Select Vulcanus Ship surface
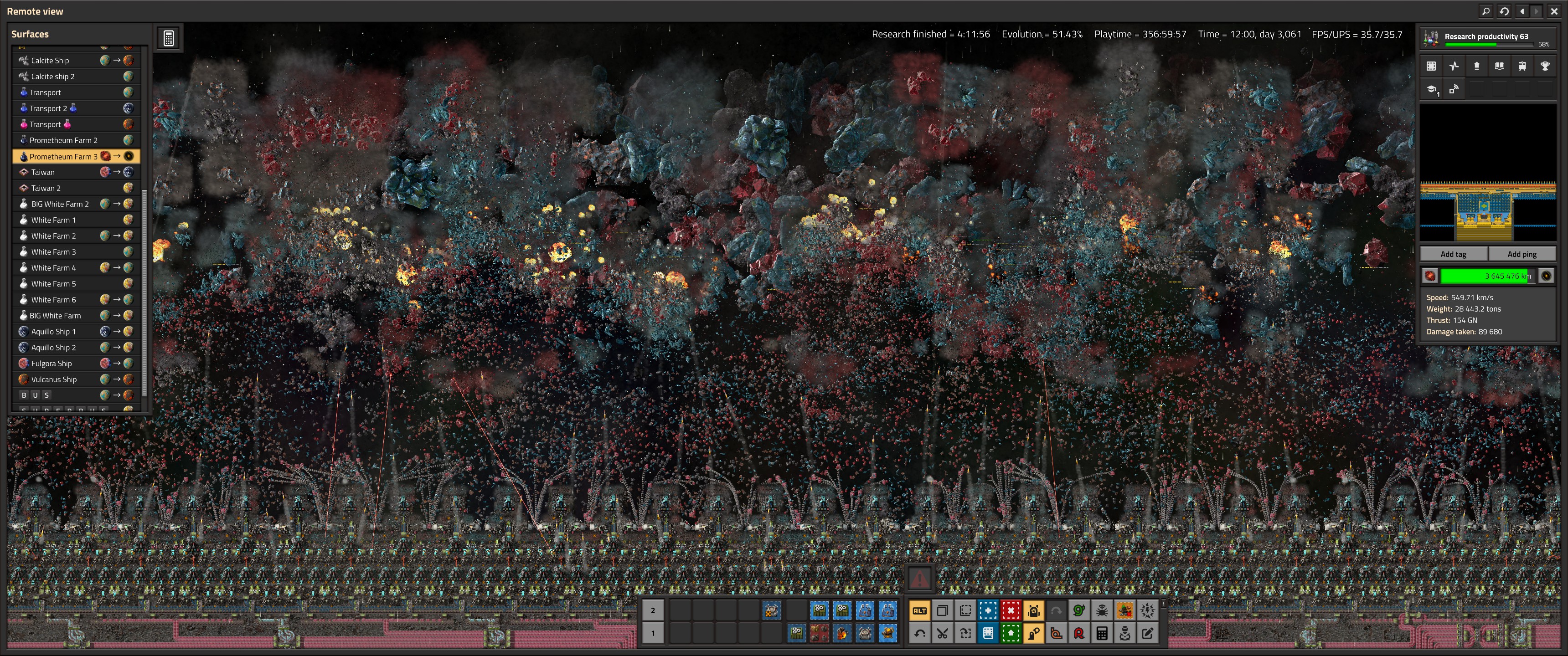The image size is (1568, 656). (x=76, y=379)
